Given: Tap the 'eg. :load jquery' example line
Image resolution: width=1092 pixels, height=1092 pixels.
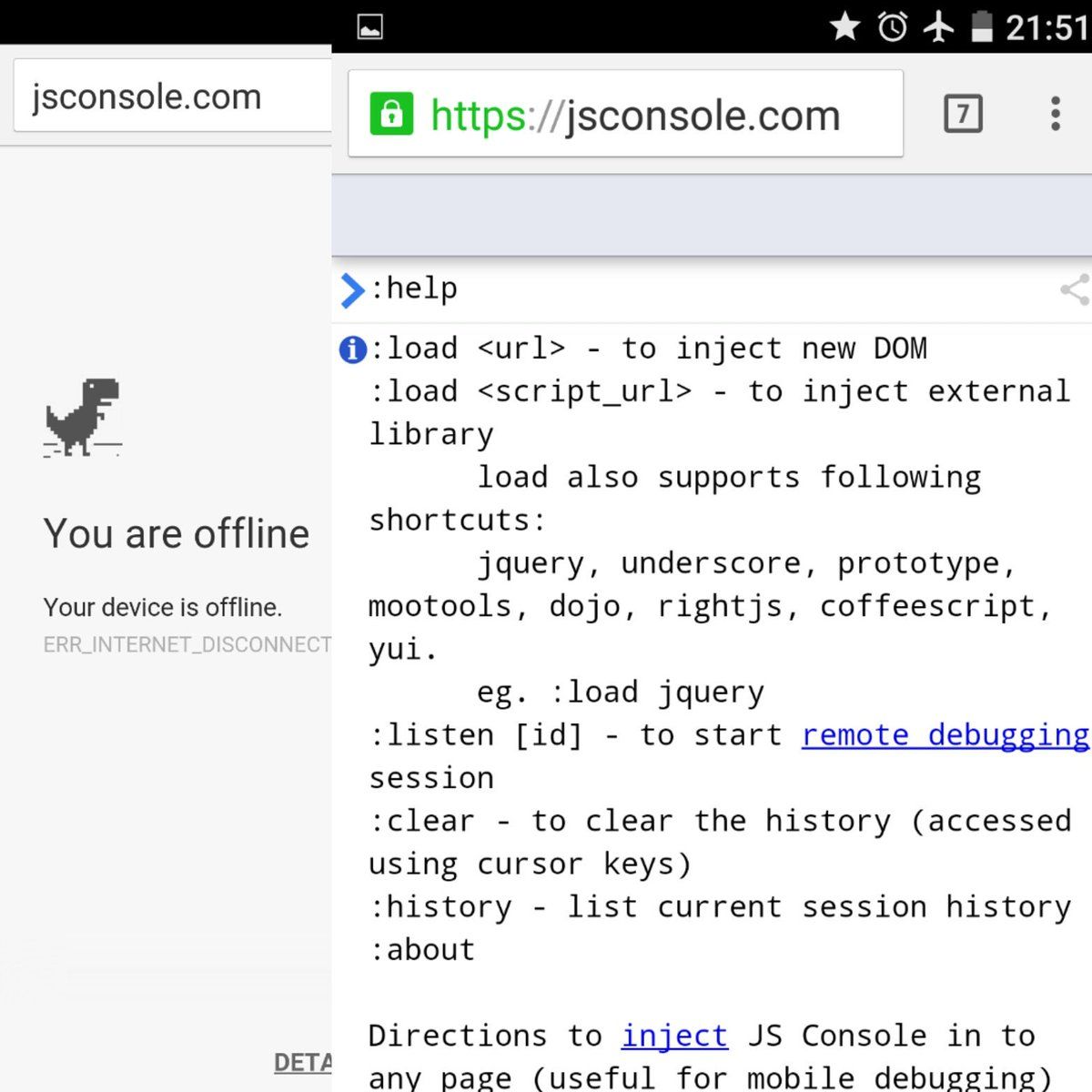Looking at the screenshot, I should [x=621, y=693].
